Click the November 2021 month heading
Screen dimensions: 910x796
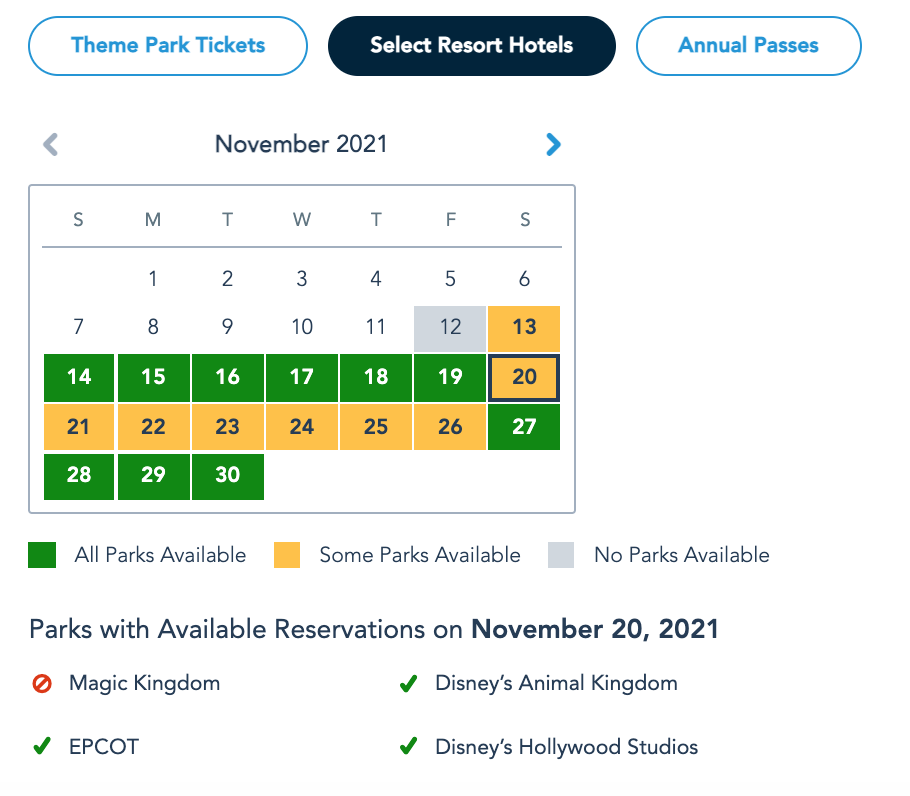(301, 144)
